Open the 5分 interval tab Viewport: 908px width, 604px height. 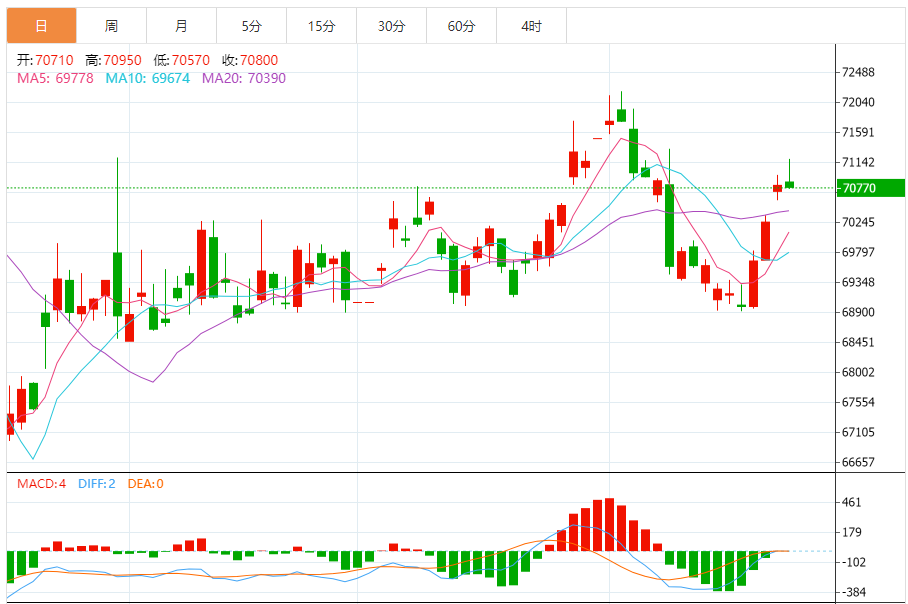click(251, 26)
